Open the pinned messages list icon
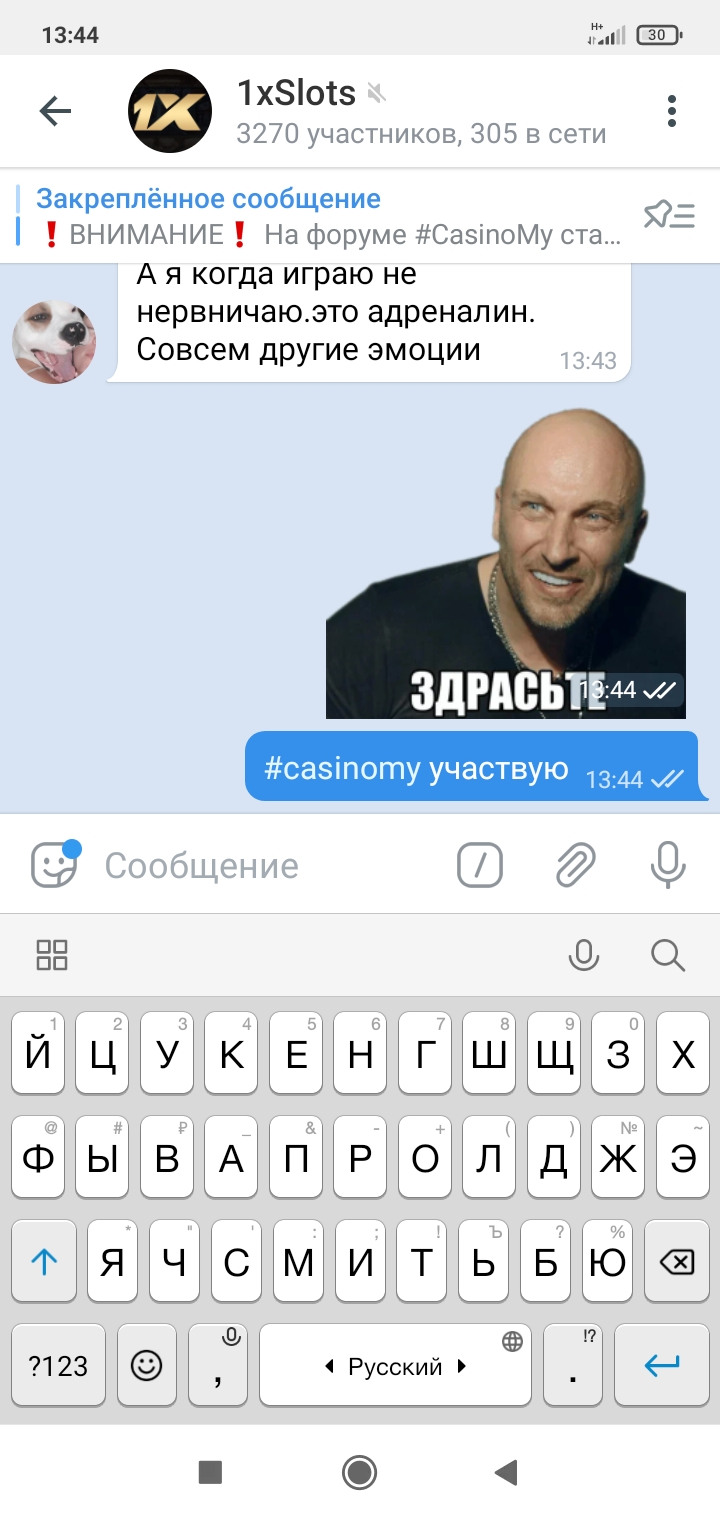This screenshot has height=1520, width=720. click(669, 215)
